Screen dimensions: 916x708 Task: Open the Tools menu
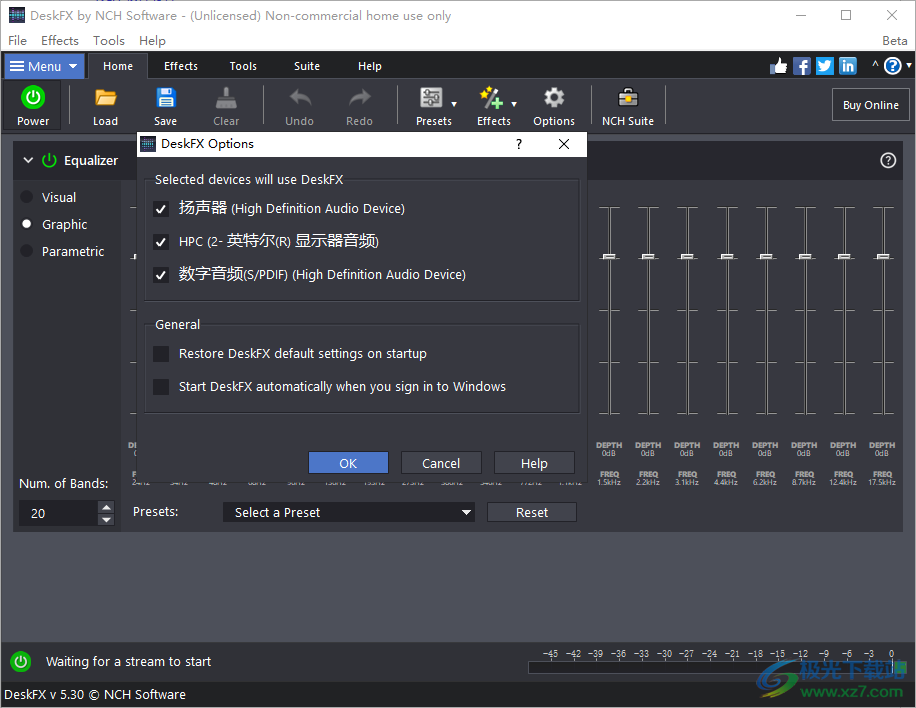(x=108, y=40)
